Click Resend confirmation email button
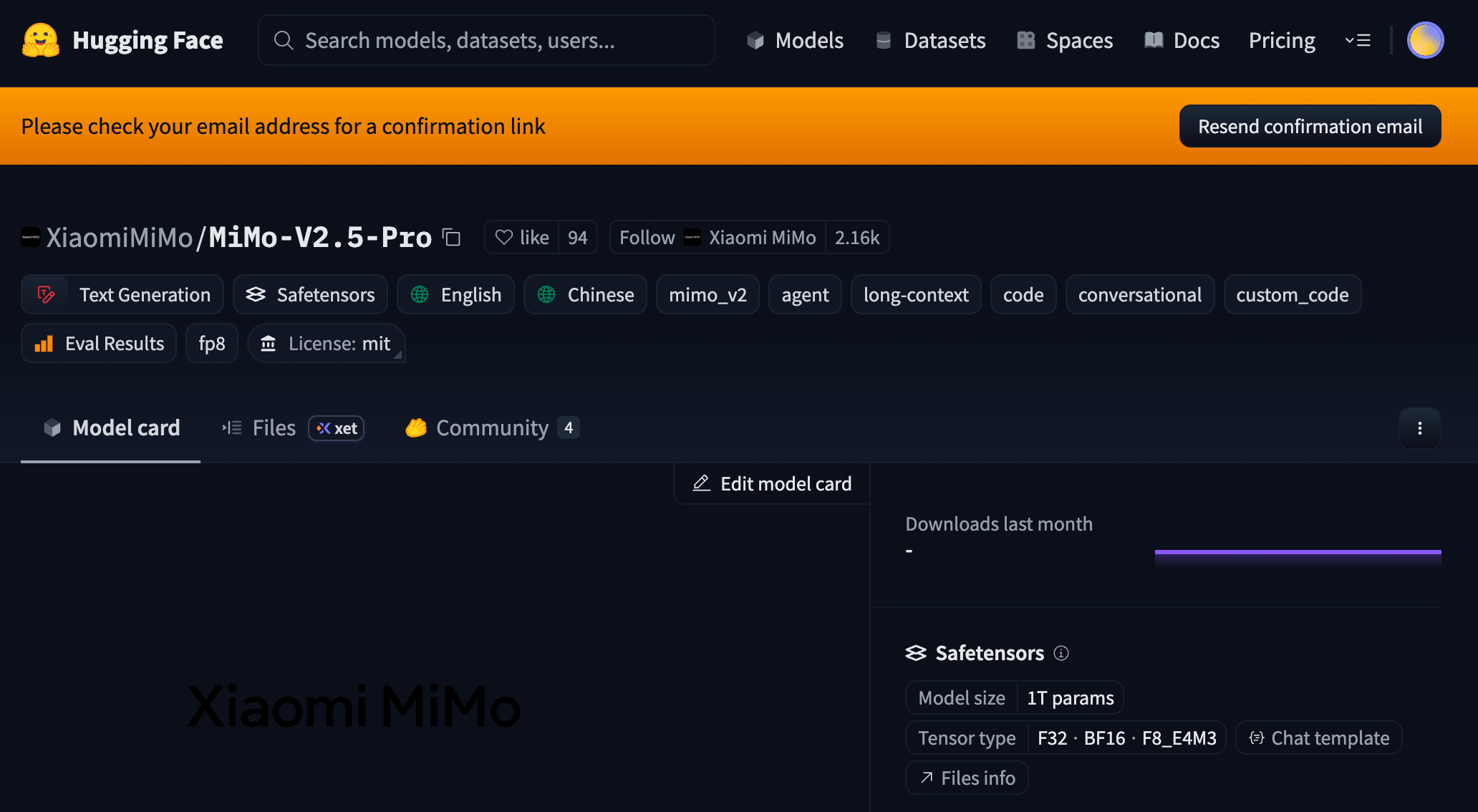This screenshot has height=812, width=1478. [x=1310, y=126]
